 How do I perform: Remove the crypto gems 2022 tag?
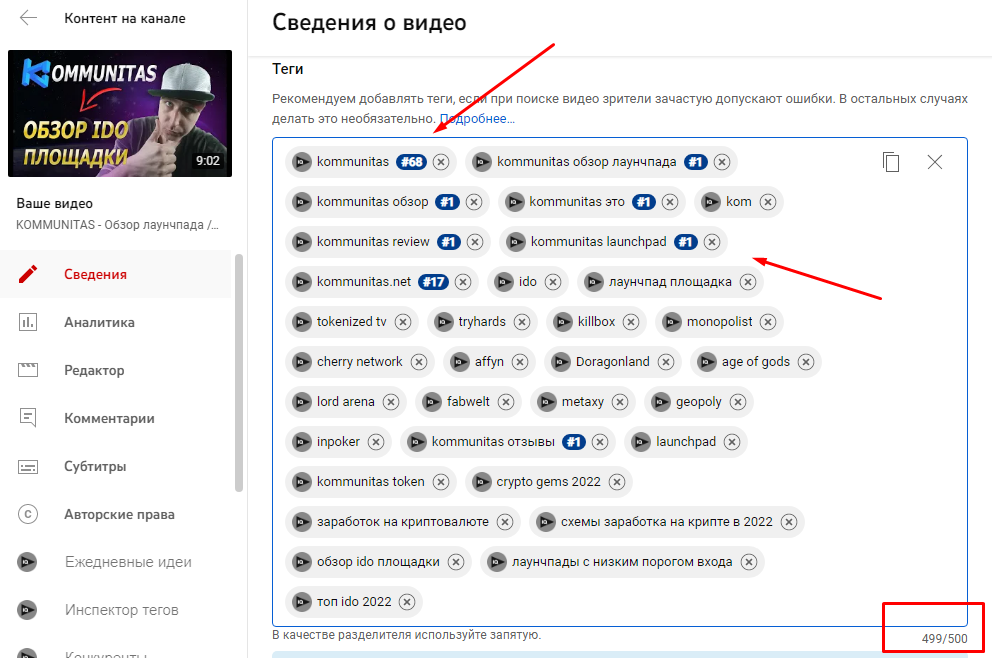click(x=617, y=482)
